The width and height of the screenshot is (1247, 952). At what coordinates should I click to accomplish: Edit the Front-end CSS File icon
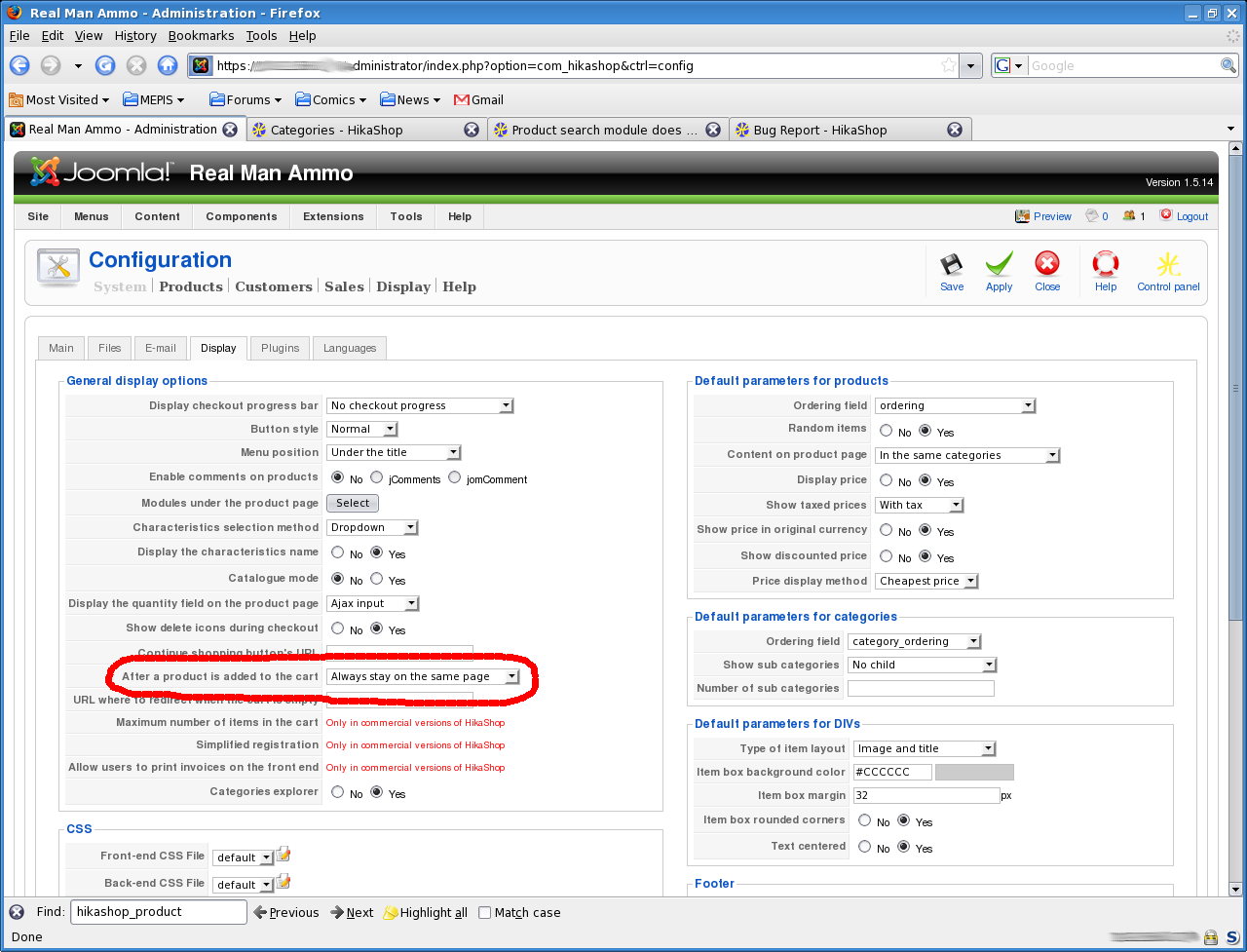coord(283,855)
